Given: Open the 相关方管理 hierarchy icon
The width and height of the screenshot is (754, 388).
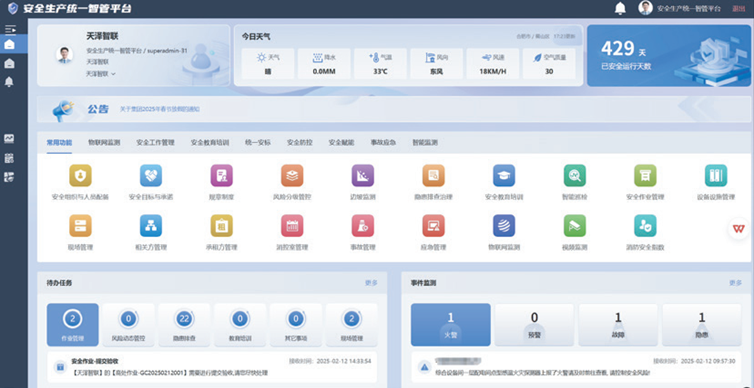Looking at the screenshot, I should 151,225.
